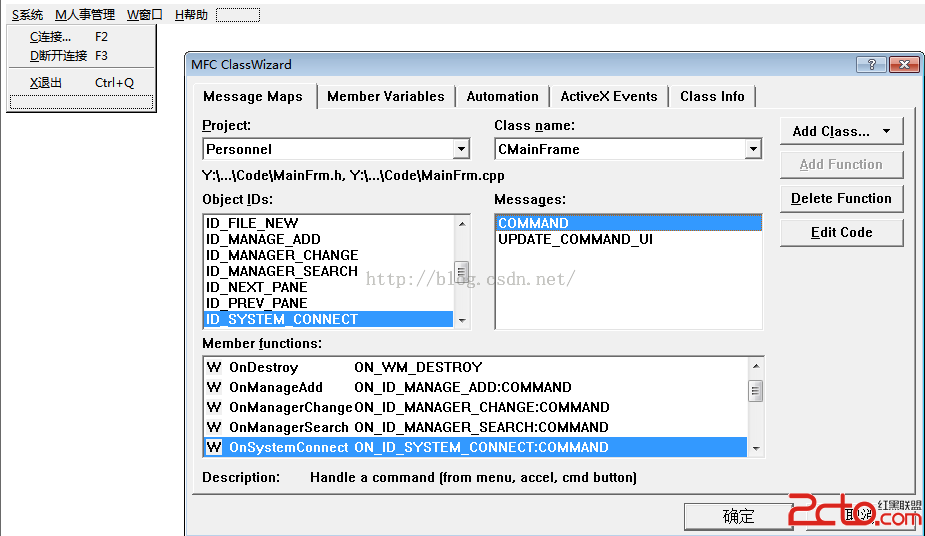Switch to the Member Variables tab
This screenshot has width=925, height=536.
click(386, 96)
